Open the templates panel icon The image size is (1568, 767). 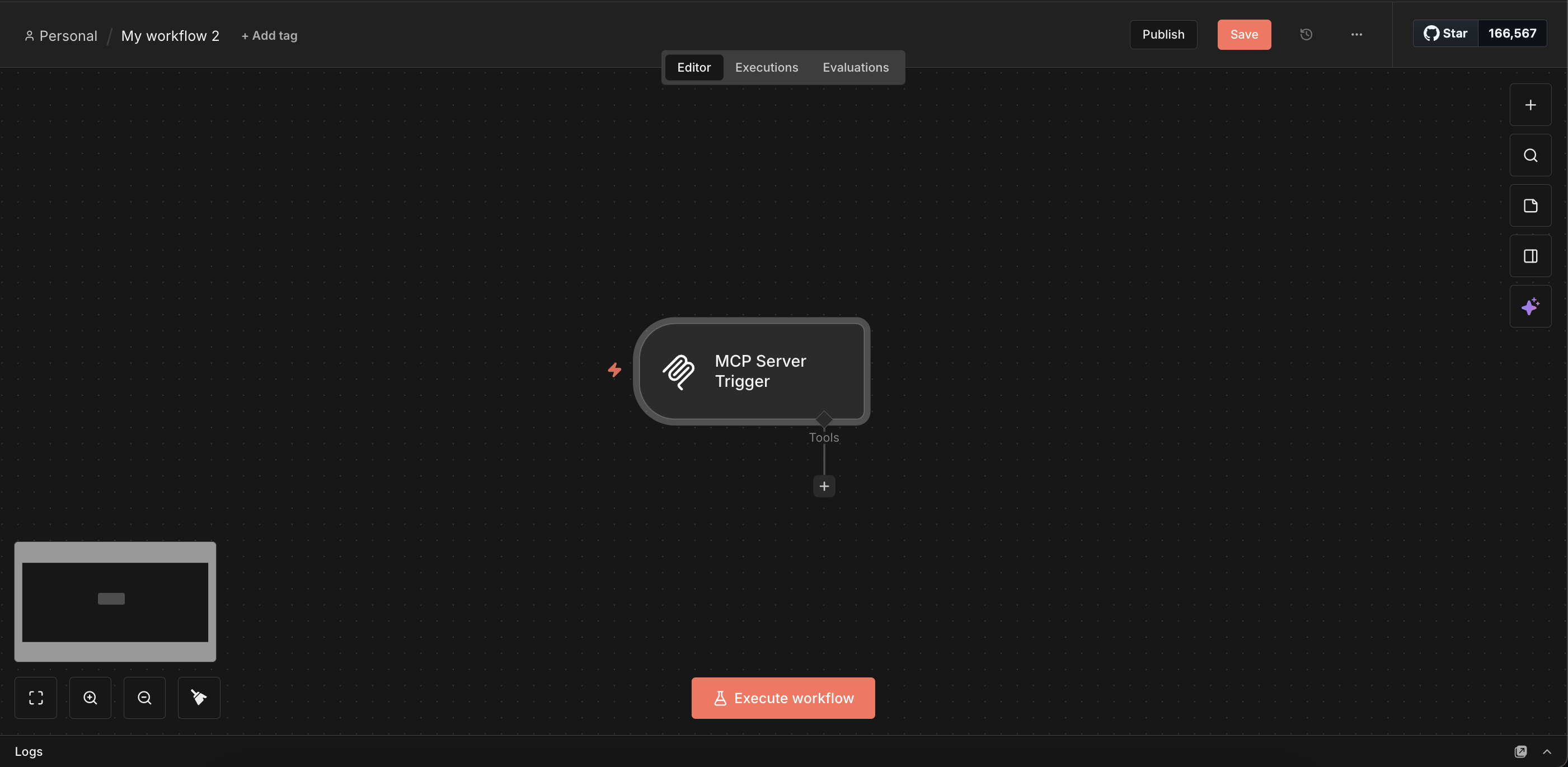click(x=1531, y=205)
